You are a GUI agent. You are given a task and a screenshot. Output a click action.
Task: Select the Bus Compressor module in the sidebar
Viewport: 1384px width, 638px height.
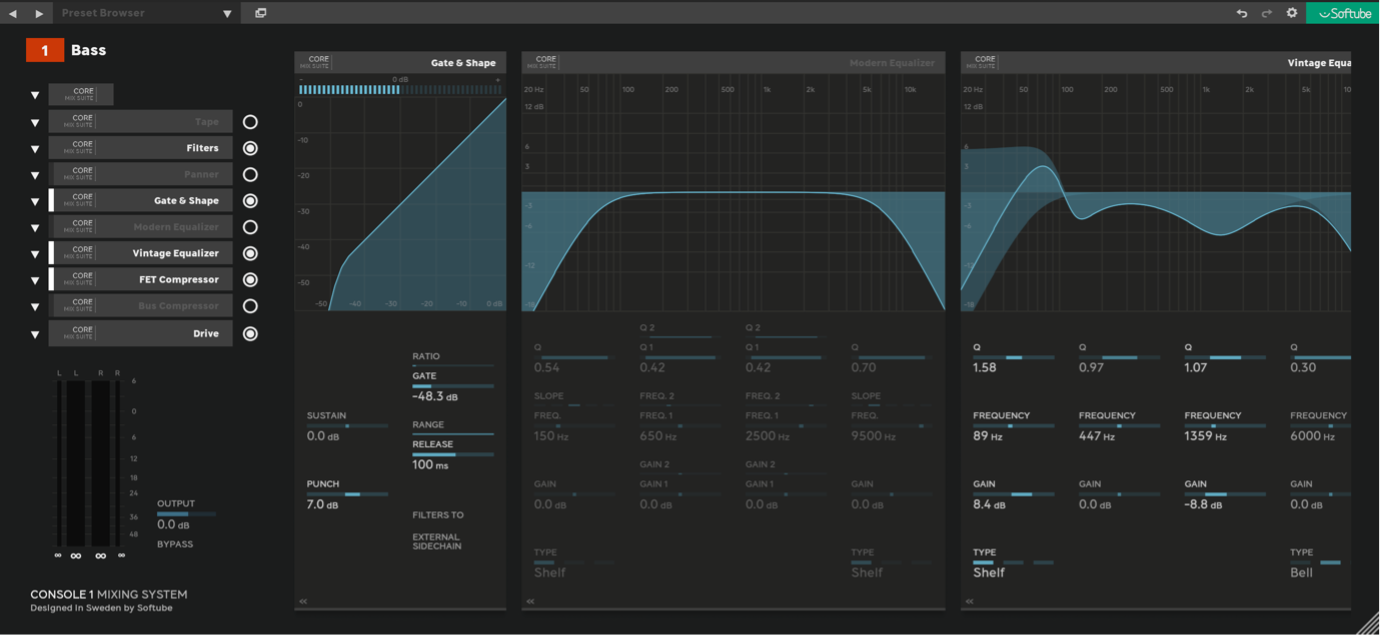pyautogui.click(x=180, y=304)
